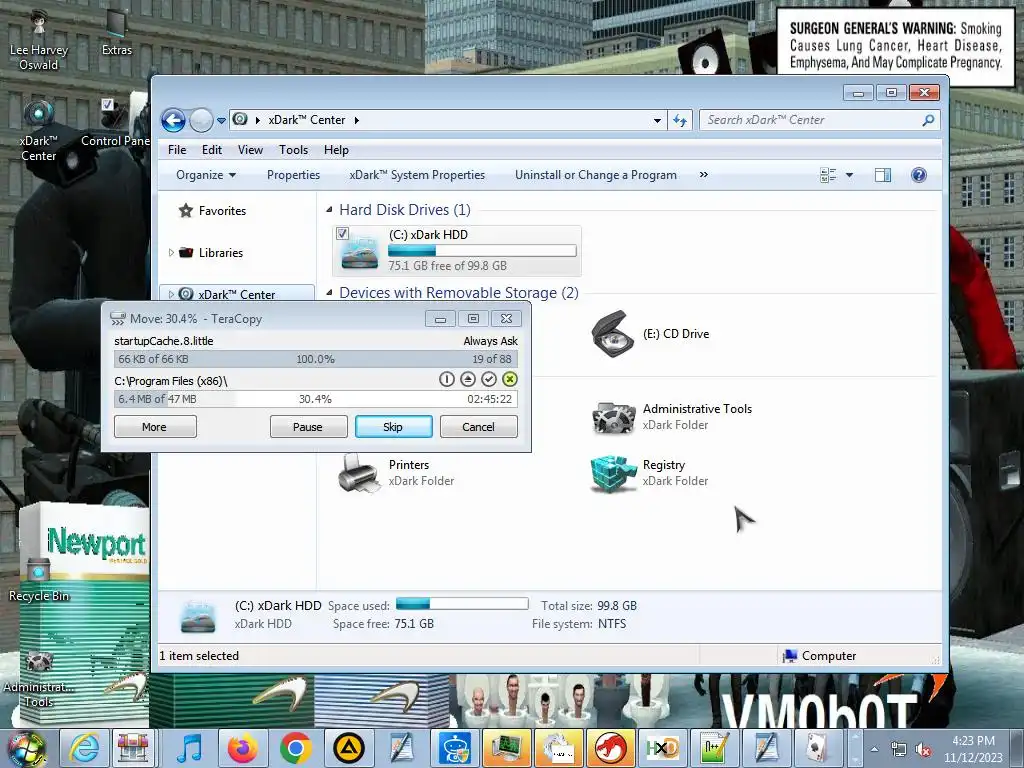Click the change view icon
1024x768 pixels.
828,175
